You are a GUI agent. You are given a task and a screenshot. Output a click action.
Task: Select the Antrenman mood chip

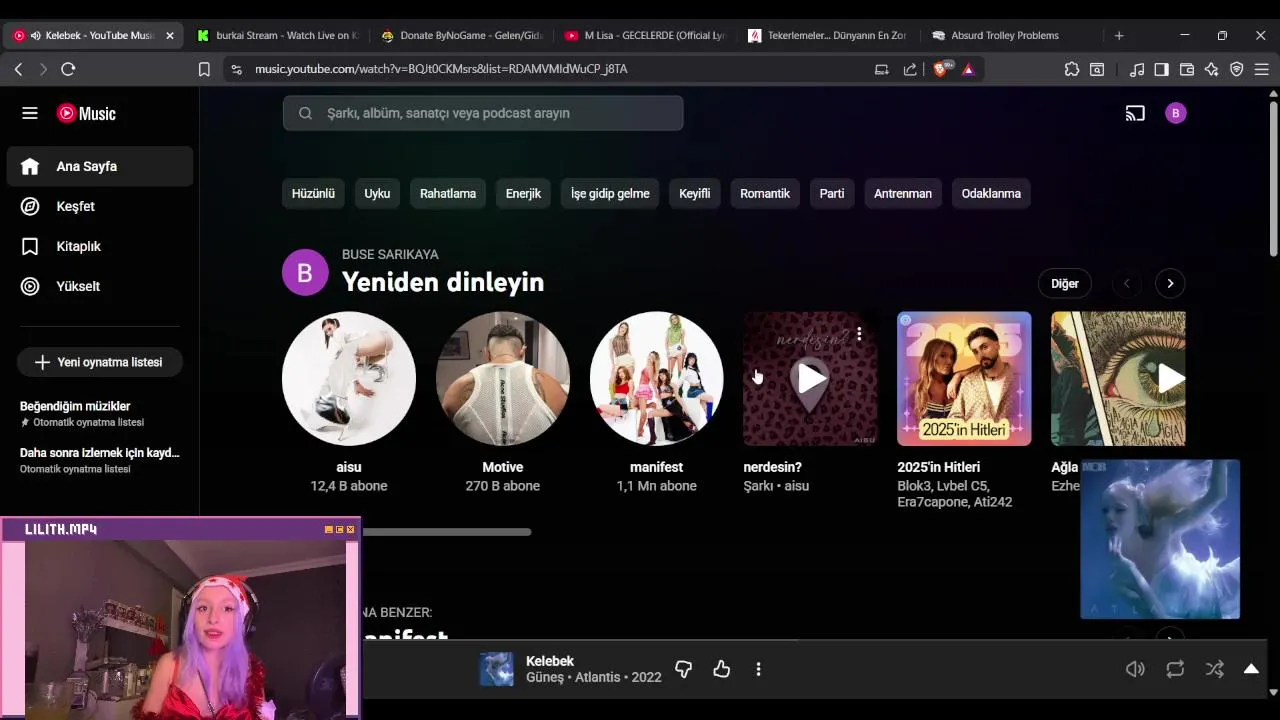(903, 193)
